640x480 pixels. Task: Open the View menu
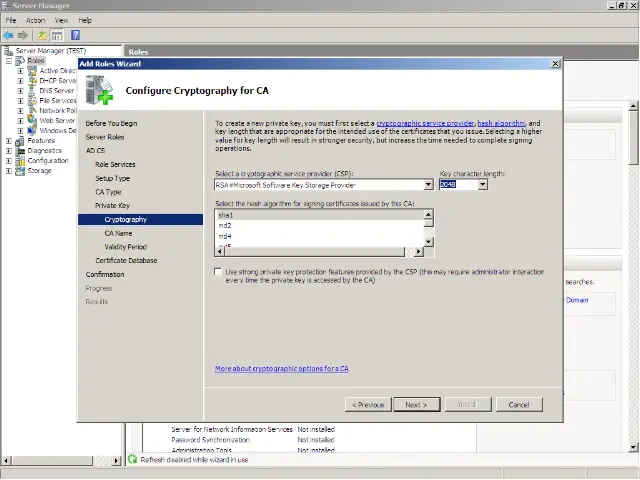point(62,20)
